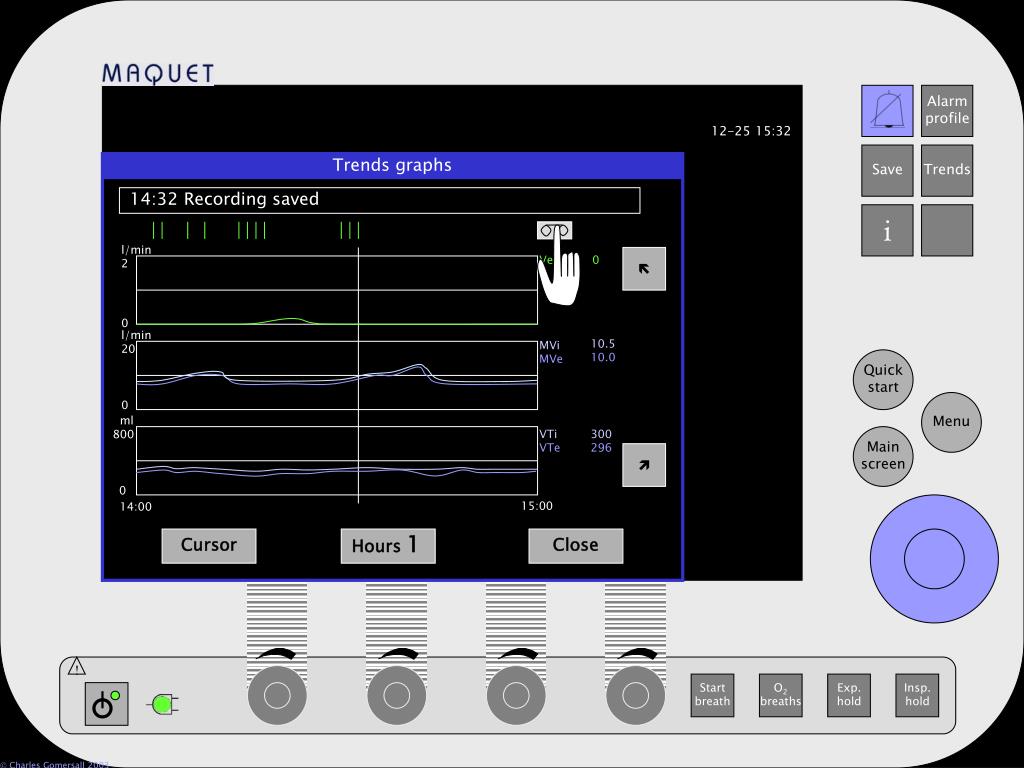
Task: Click the third direct access knob
Action: tap(516, 696)
